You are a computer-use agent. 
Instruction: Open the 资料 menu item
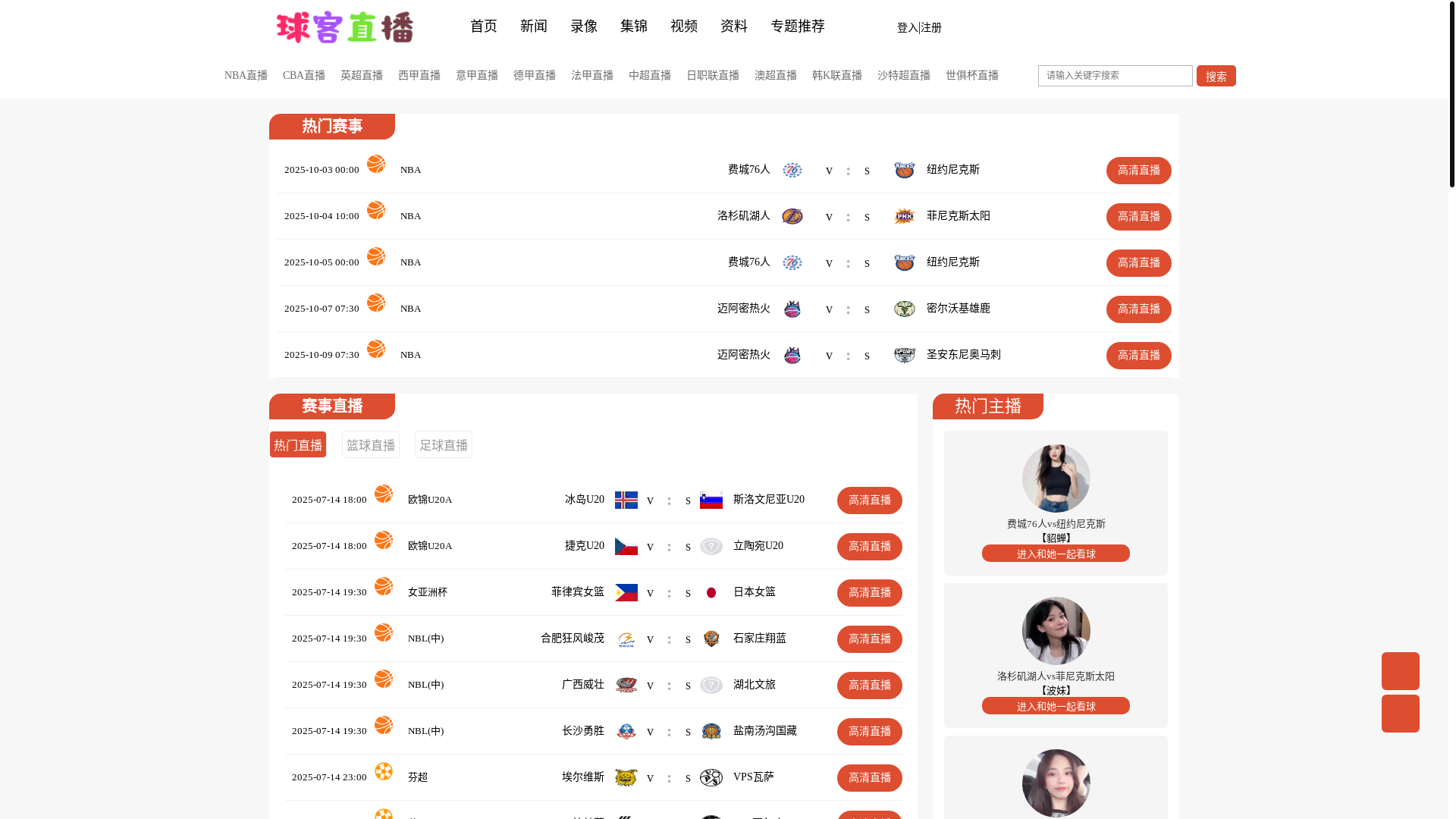734,27
